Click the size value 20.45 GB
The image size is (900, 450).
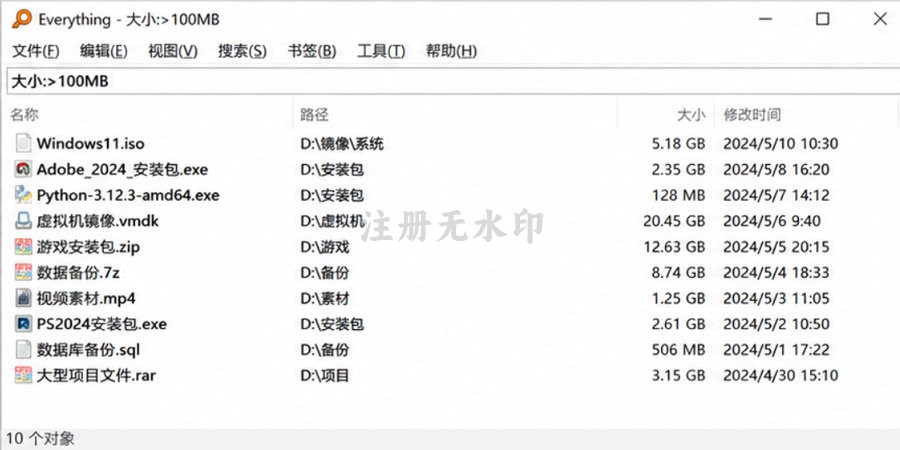click(674, 221)
